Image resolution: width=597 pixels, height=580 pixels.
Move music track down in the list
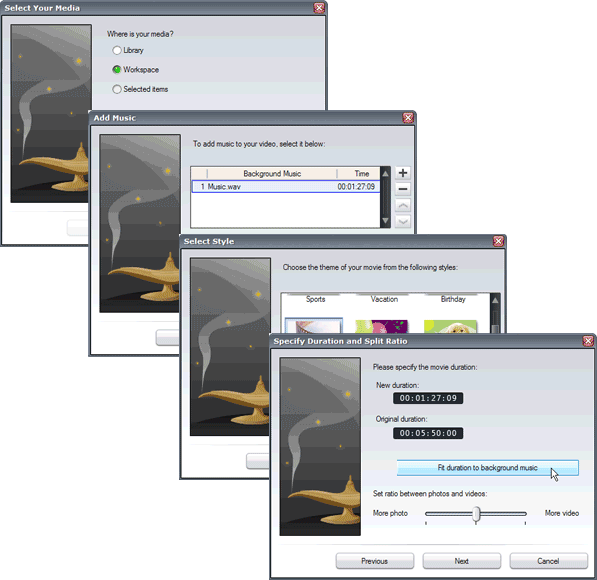(402, 221)
